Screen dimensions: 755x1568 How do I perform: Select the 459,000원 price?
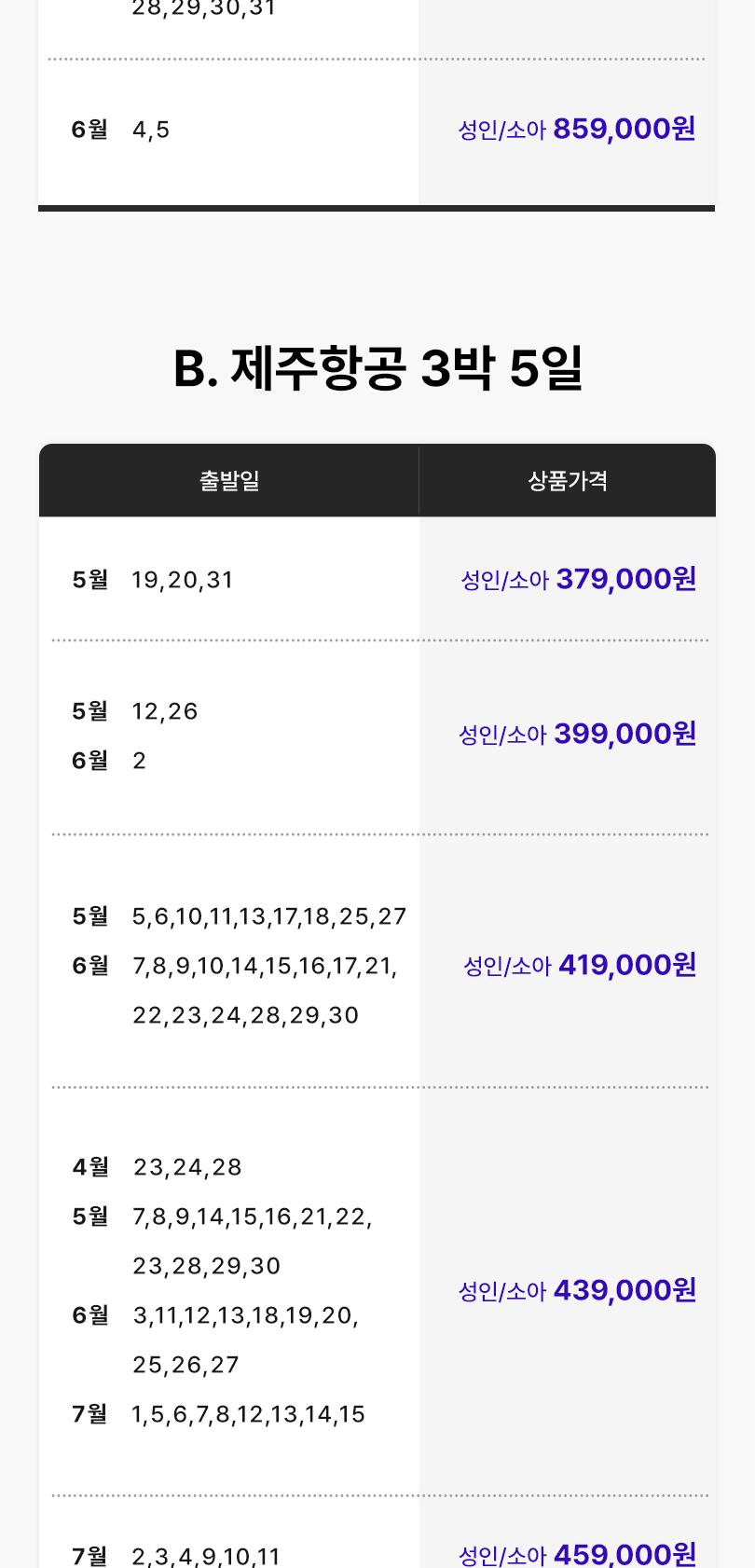tap(625, 1553)
